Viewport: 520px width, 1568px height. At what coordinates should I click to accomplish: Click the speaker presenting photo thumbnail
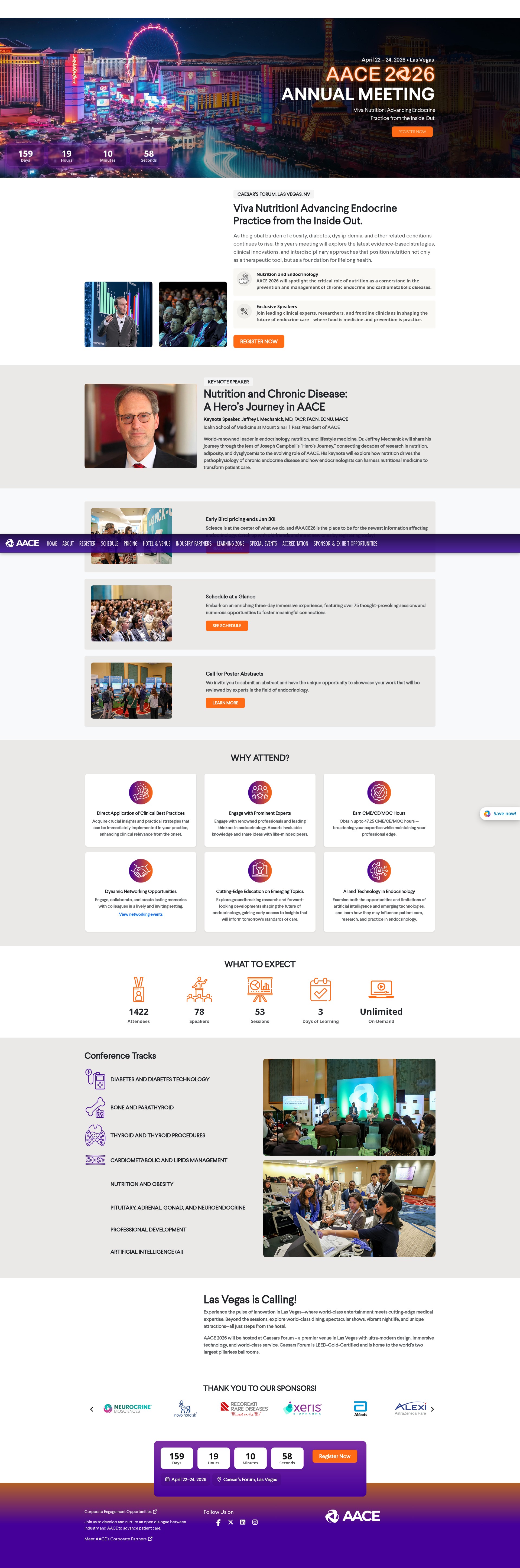[118, 314]
